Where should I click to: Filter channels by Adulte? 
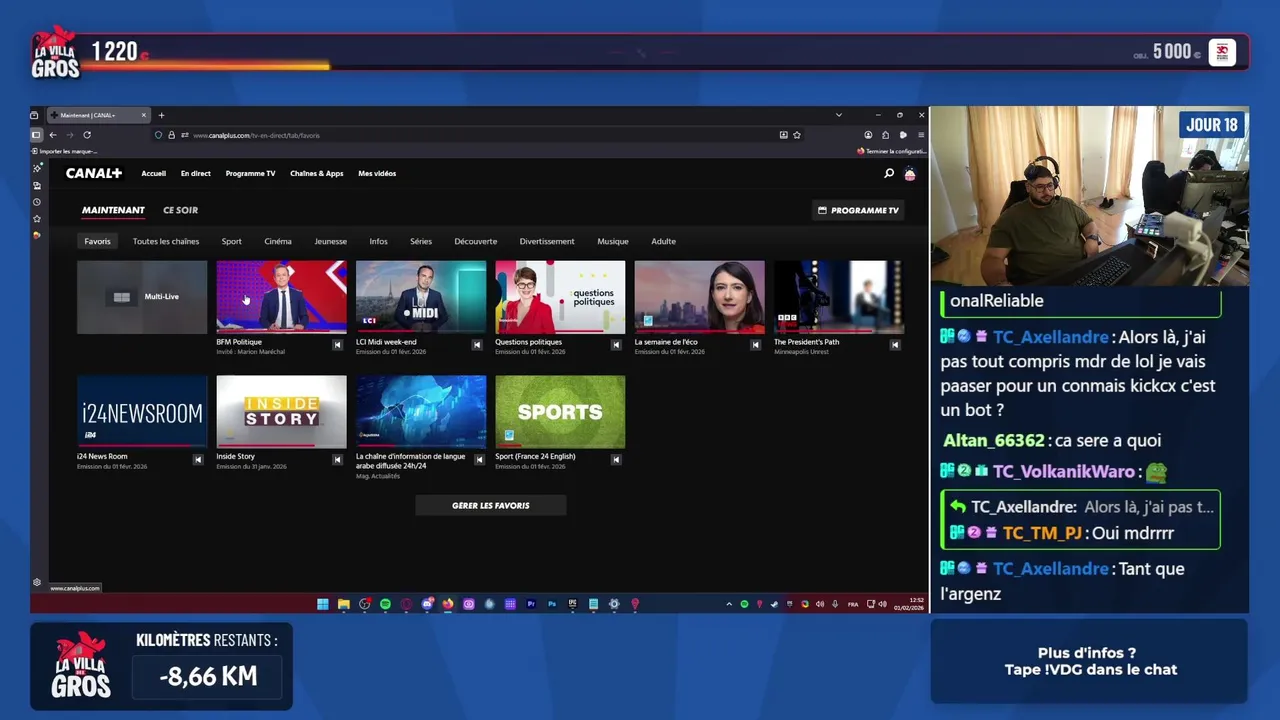coord(664,241)
